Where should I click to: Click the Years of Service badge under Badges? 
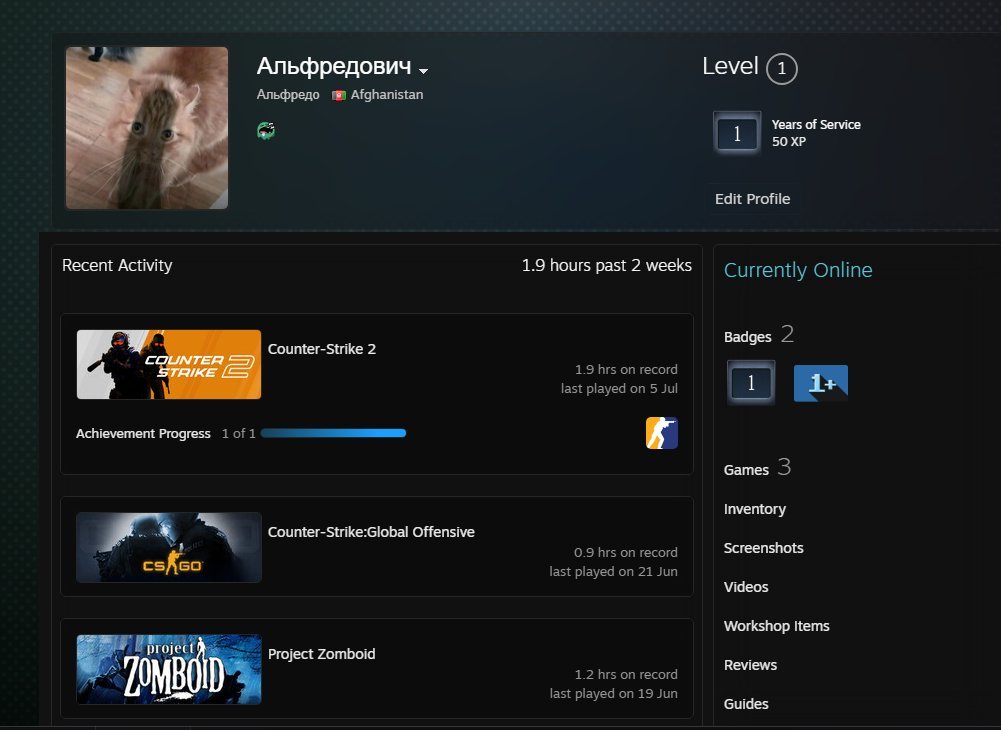coord(751,383)
